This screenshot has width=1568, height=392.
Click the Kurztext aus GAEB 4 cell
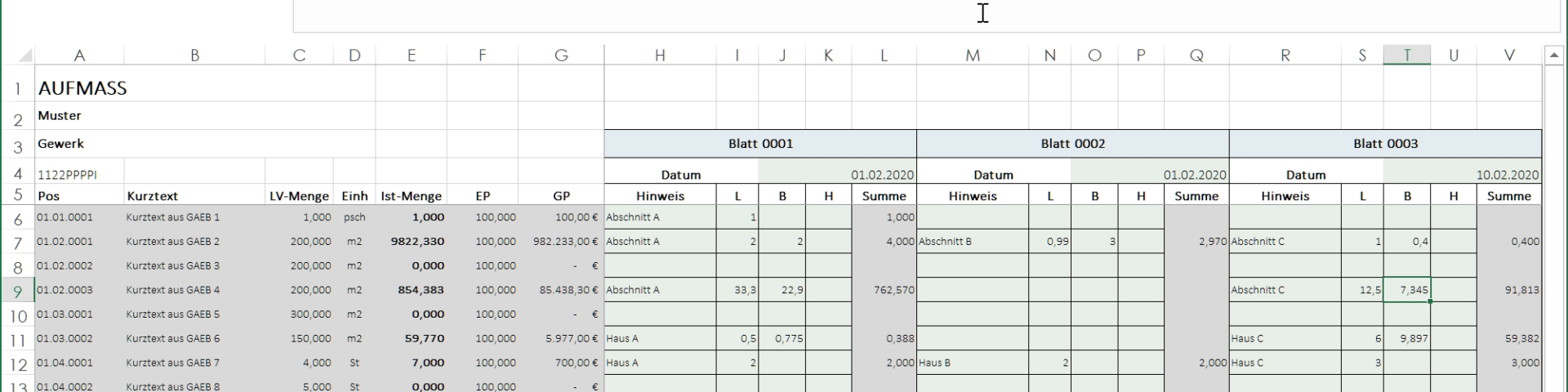pyautogui.click(x=194, y=290)
